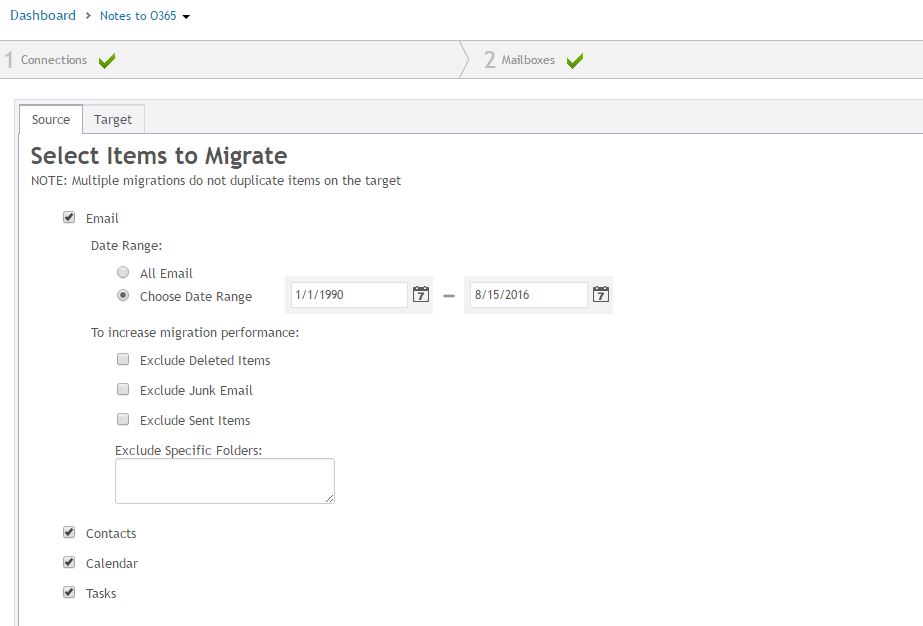Uncheck the Email checkbox
Viewport: 923px width, 626px height.
coord(69,217)
